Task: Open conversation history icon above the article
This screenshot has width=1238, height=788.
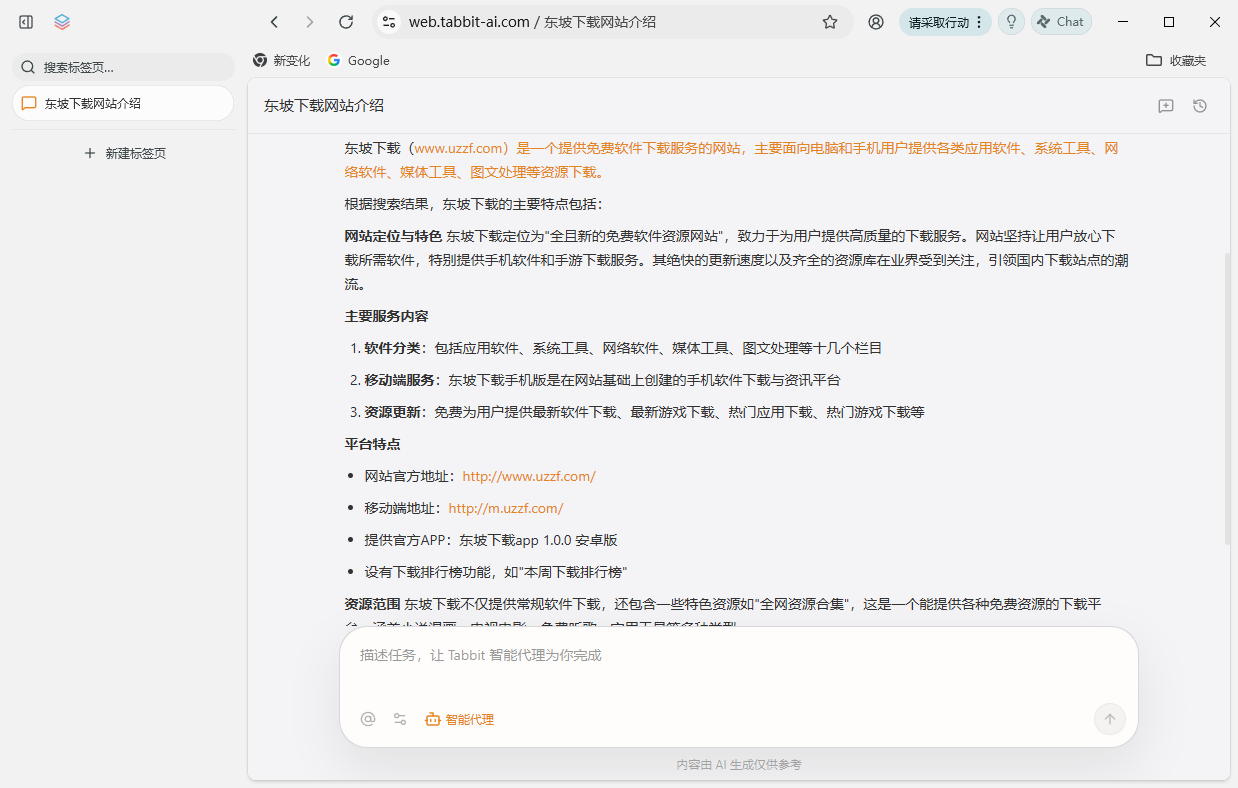Action: 1199,105
